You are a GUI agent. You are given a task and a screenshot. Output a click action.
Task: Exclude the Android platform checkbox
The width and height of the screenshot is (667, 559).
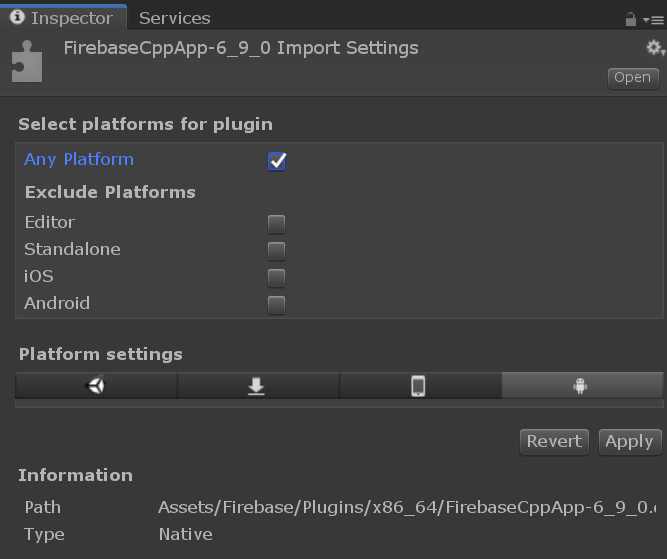276,305
